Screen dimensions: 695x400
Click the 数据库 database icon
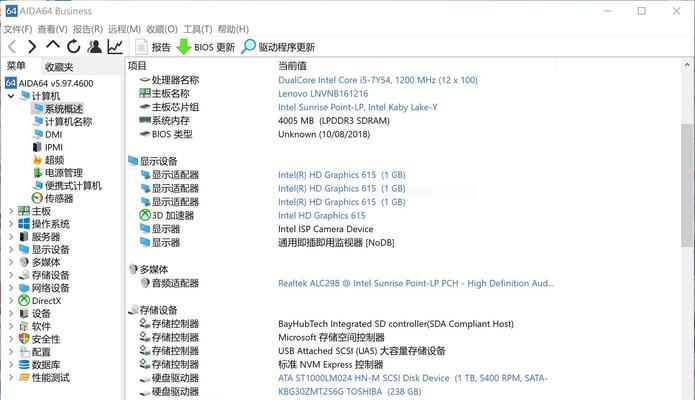[x=24, y=365]
